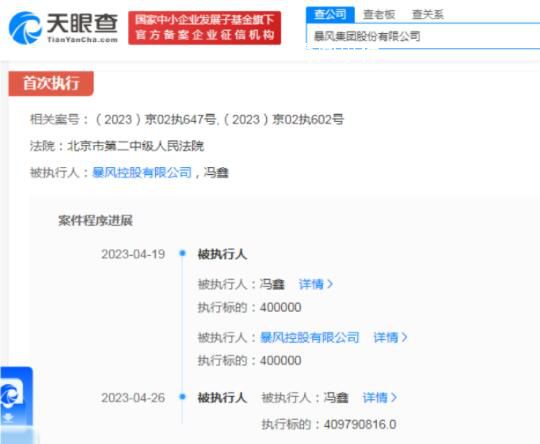Select the 查公司 search tab
The width and height of the screenshot is (540, 444).
tap(330, 14)
